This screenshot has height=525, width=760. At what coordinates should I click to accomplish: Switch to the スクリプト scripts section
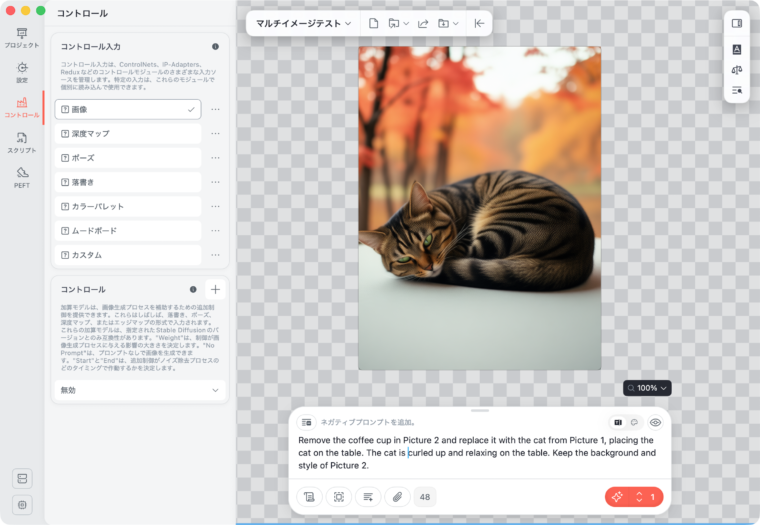[21, 142]
